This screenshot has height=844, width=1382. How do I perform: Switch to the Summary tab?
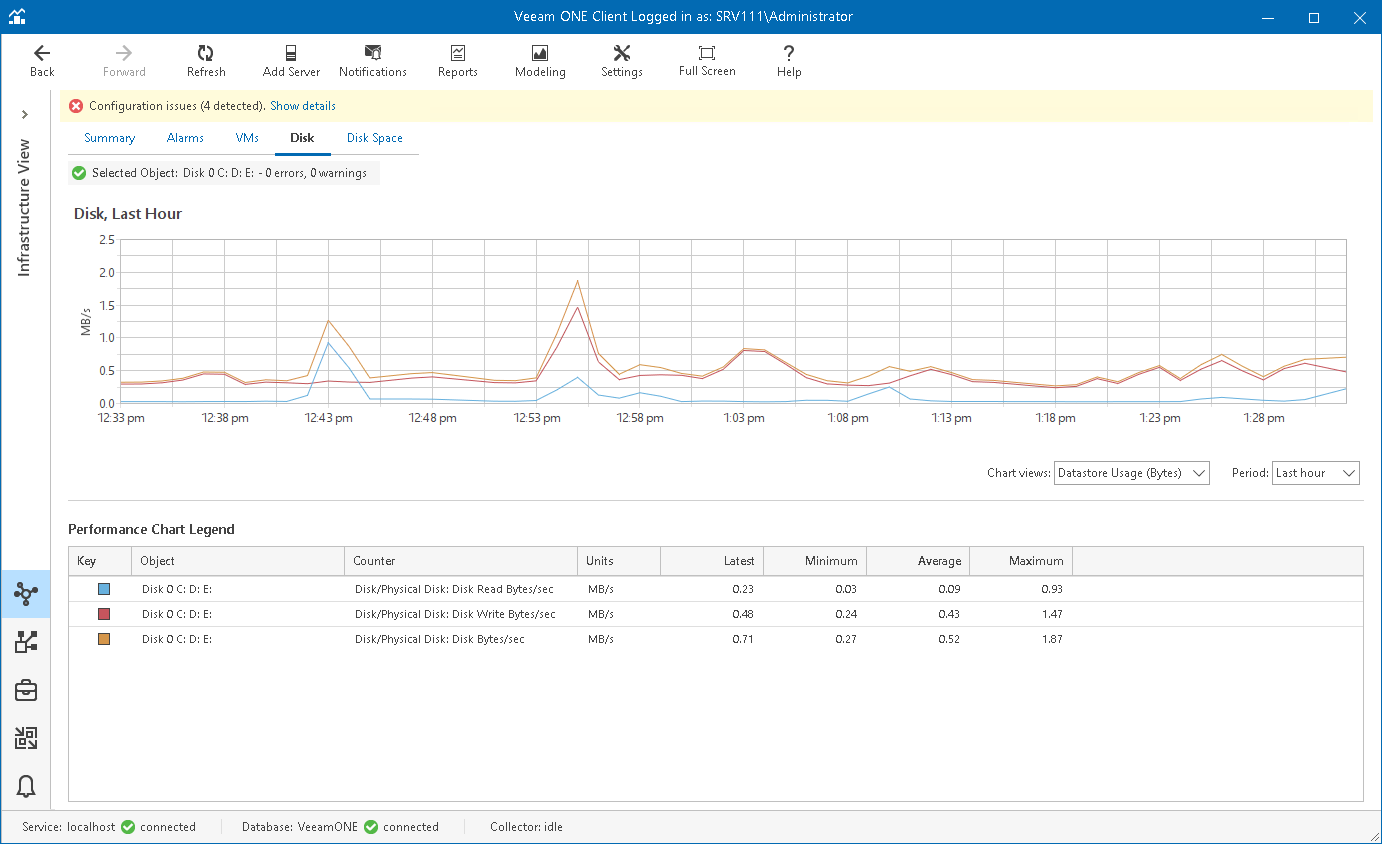click(x=109, y=138)
